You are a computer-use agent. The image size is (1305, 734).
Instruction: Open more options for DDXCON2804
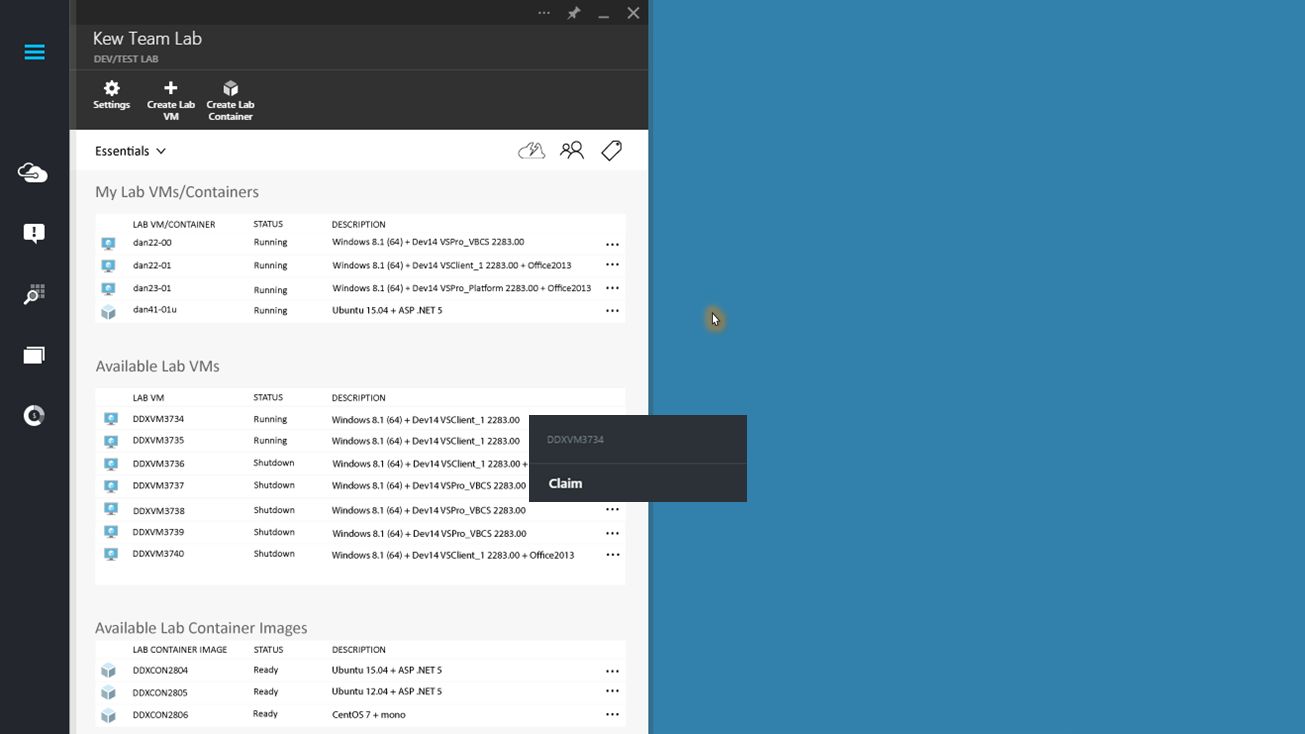612,671
